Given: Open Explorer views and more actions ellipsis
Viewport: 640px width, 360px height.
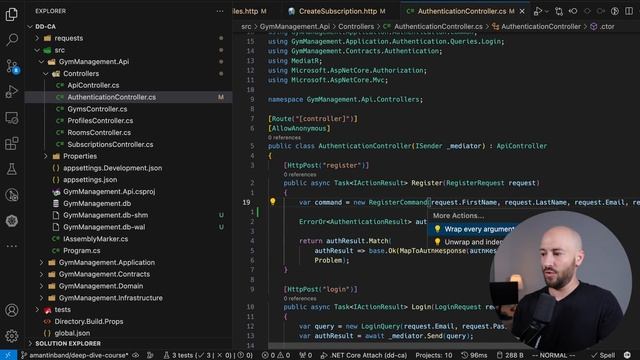Looking at the screenshot, I should click(220, 11).
